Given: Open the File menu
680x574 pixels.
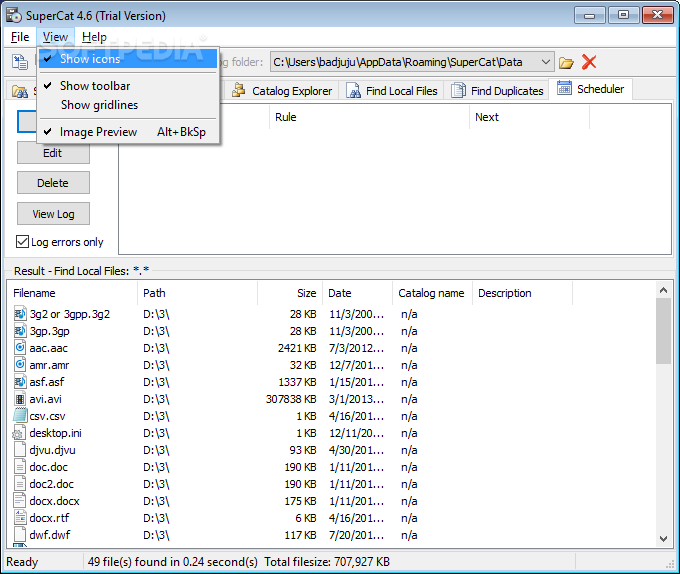Looking at the screenshot, I should coord(20,37).
